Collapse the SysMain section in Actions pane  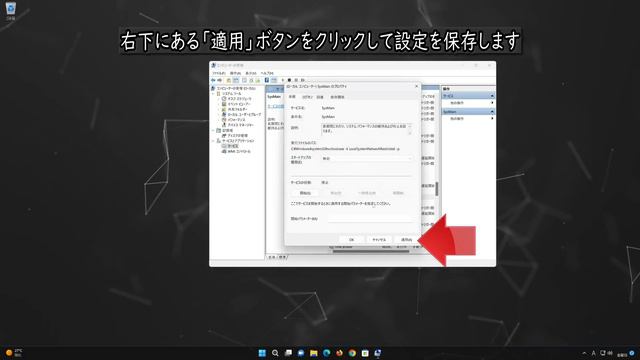[492, 111]
